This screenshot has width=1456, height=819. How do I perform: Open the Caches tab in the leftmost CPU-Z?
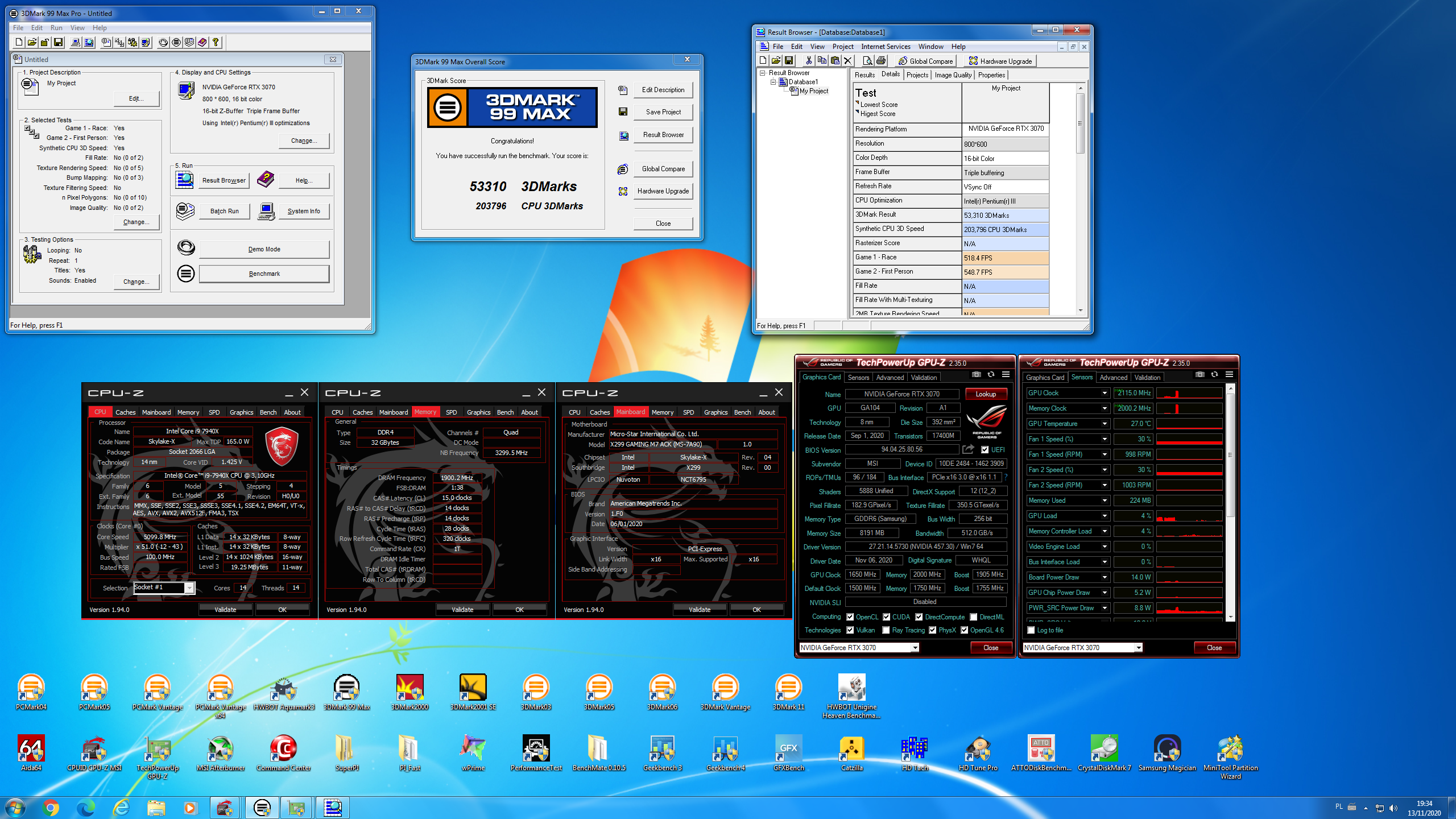[x=125, y=412]
